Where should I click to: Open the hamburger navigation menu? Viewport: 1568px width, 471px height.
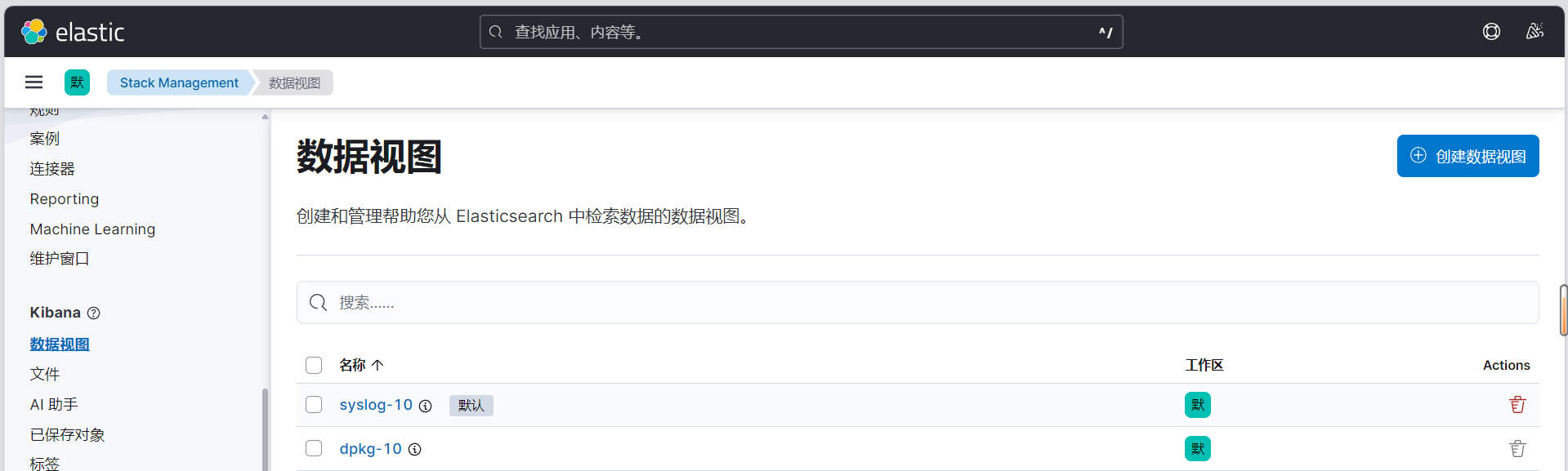34,82
